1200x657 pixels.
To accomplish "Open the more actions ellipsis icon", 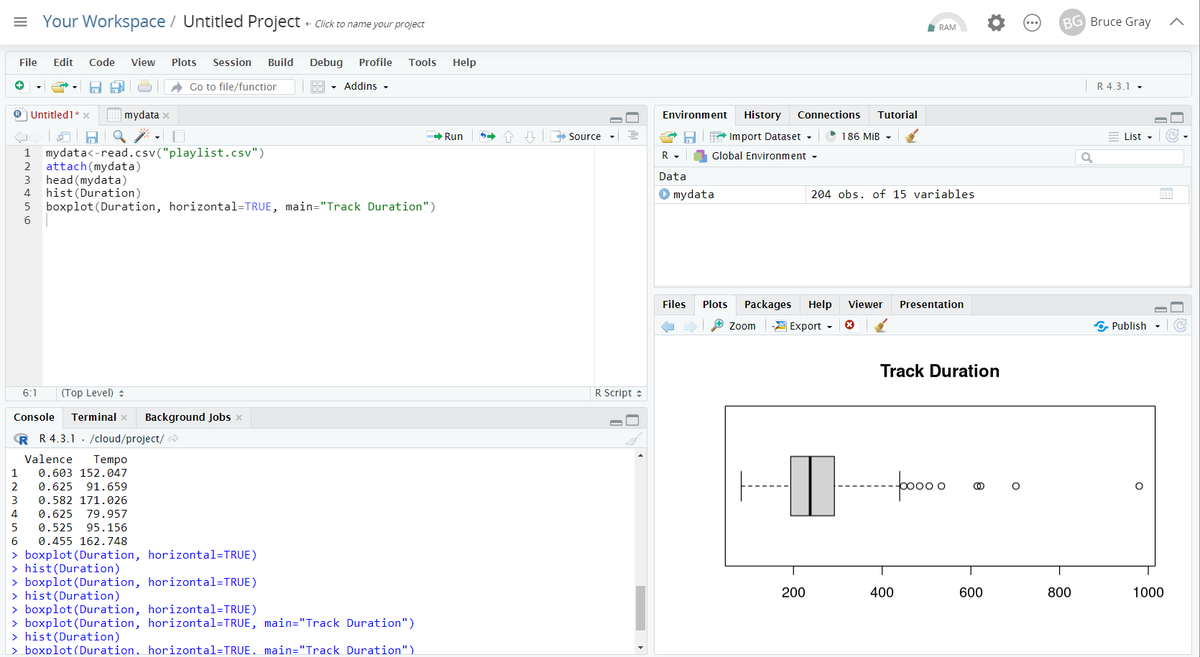I will (1032, 22).
